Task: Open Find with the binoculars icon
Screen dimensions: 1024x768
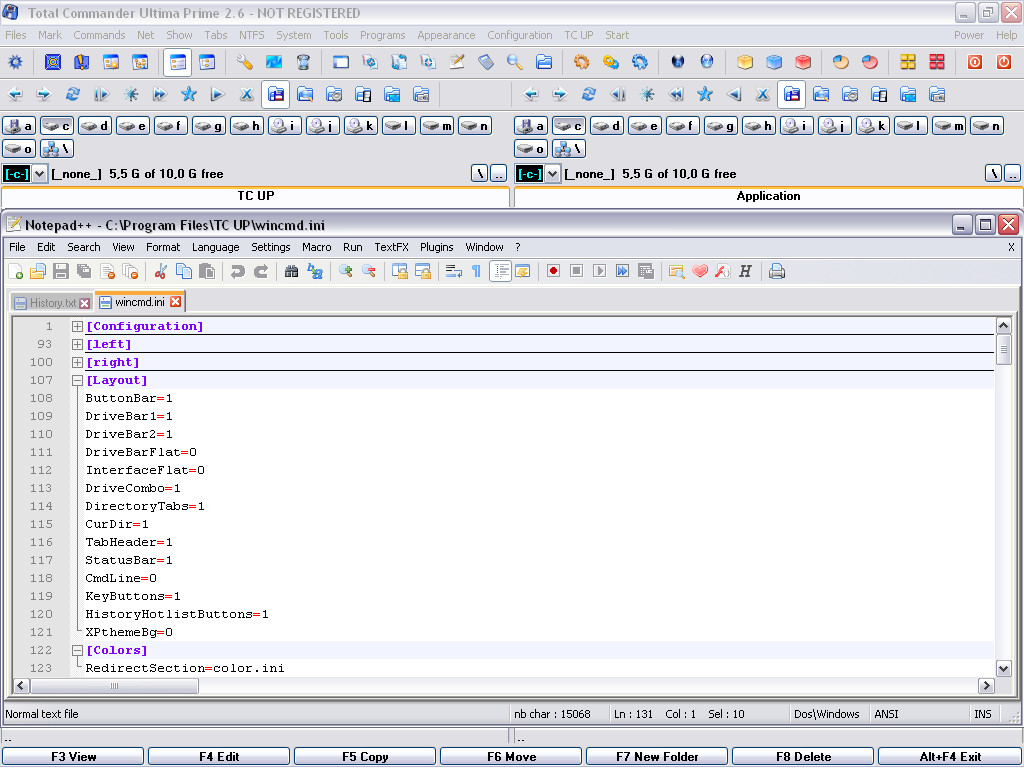Action: tap(291, 271)
